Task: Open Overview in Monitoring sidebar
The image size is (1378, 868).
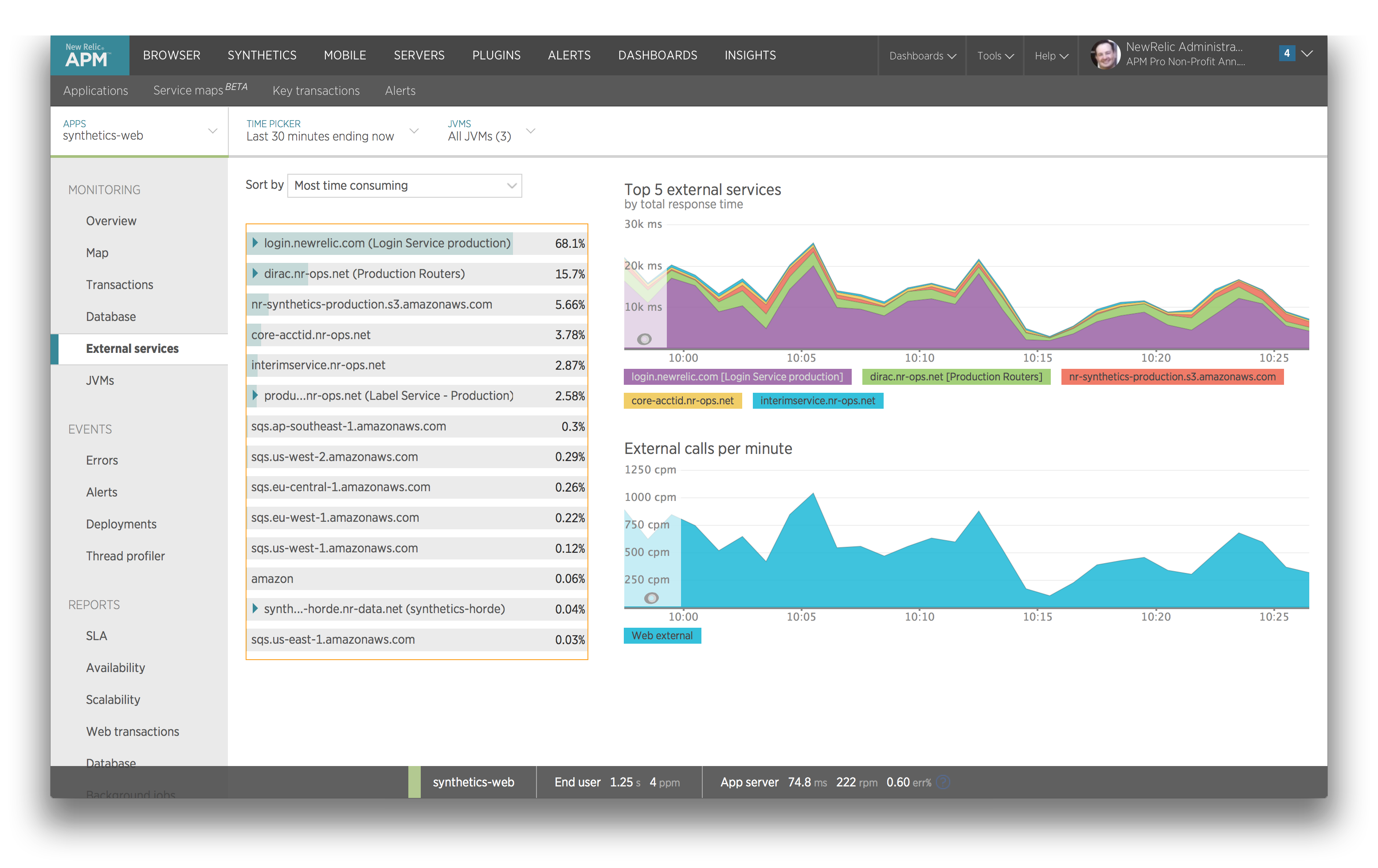Action: (x=111, y=221)
